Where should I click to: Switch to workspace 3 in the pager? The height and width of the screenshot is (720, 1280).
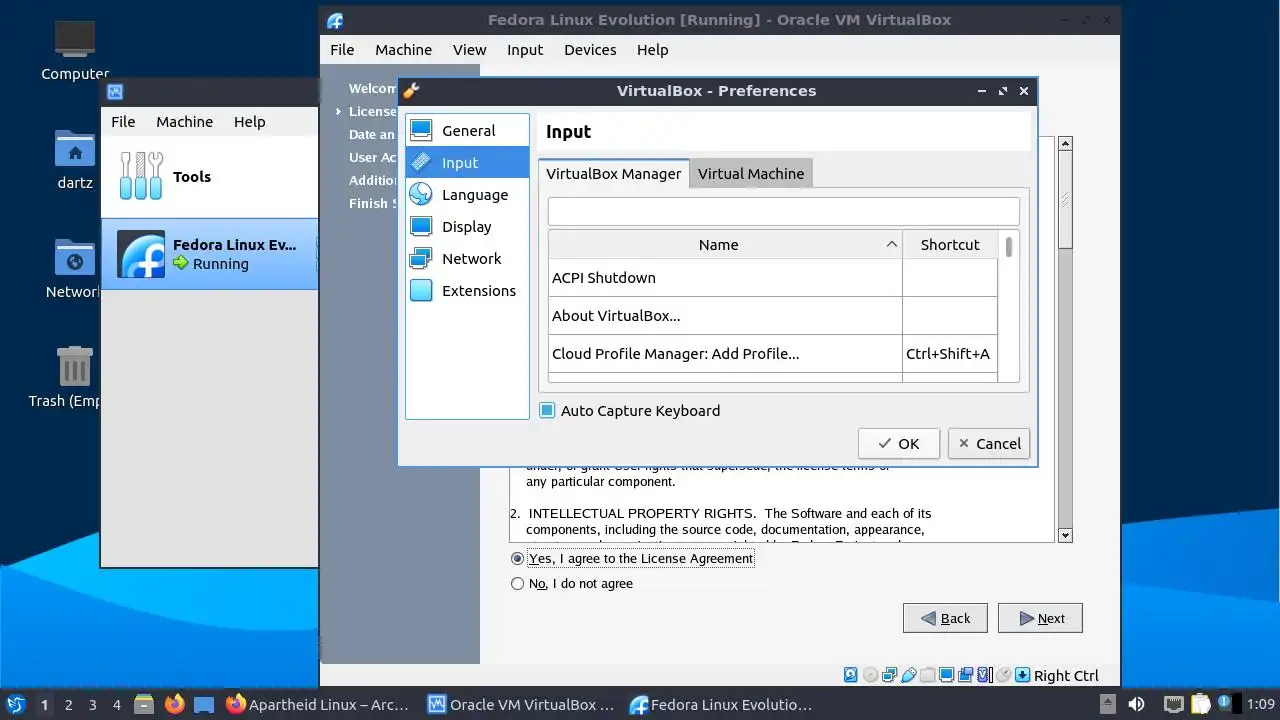pyautogui.click(x=92, y=704)
